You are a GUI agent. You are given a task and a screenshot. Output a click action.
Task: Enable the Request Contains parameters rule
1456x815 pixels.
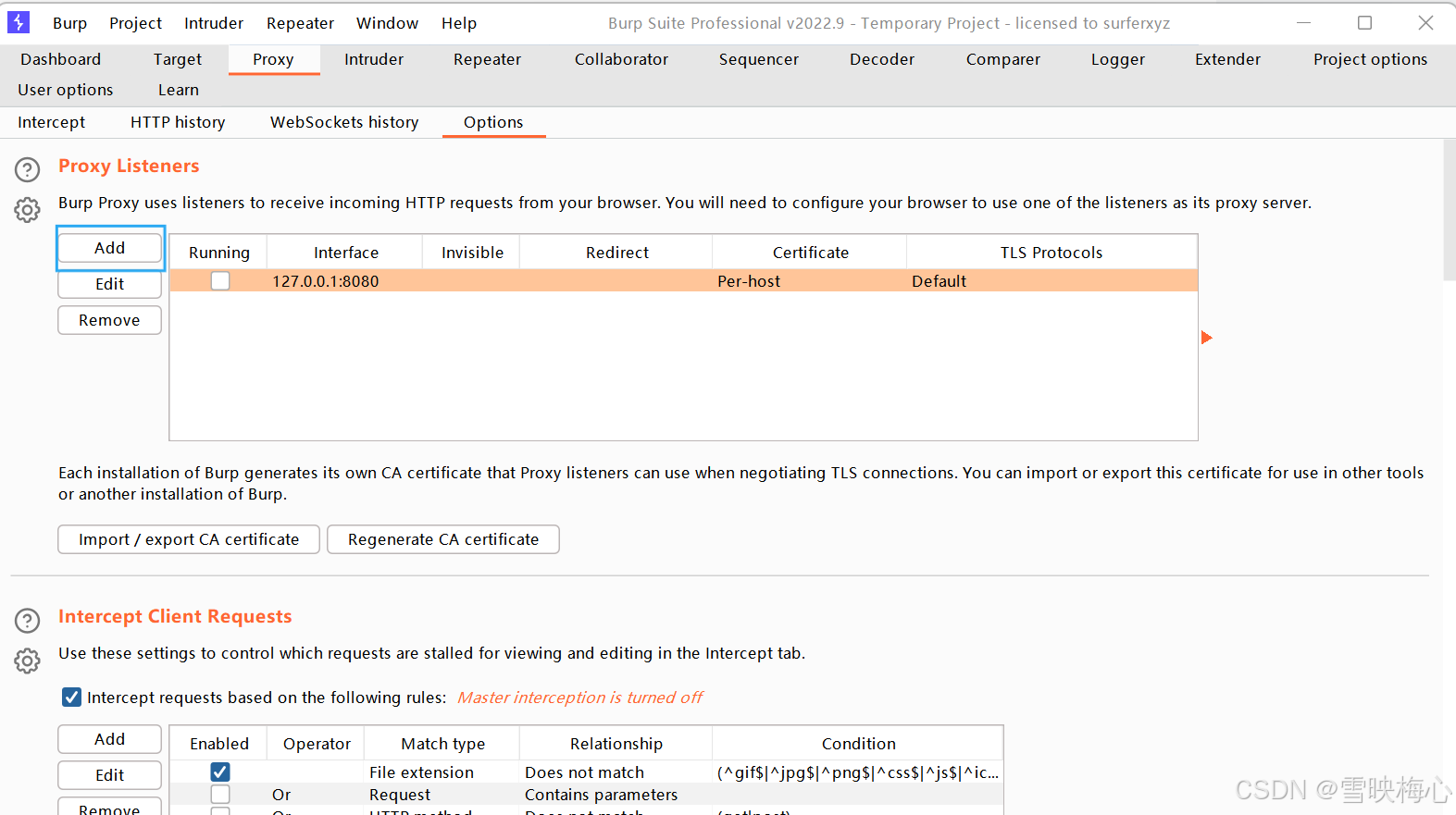click(x=220, y=794)
